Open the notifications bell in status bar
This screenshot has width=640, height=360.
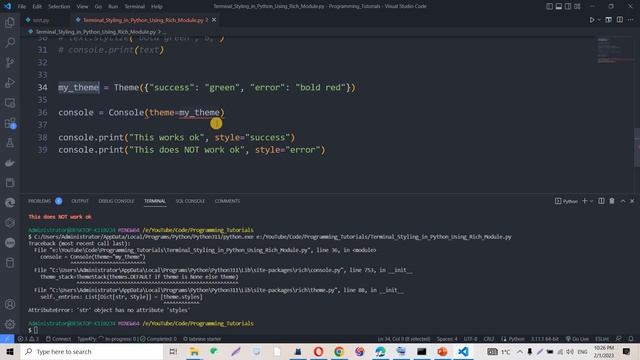[x=631, y=339]
